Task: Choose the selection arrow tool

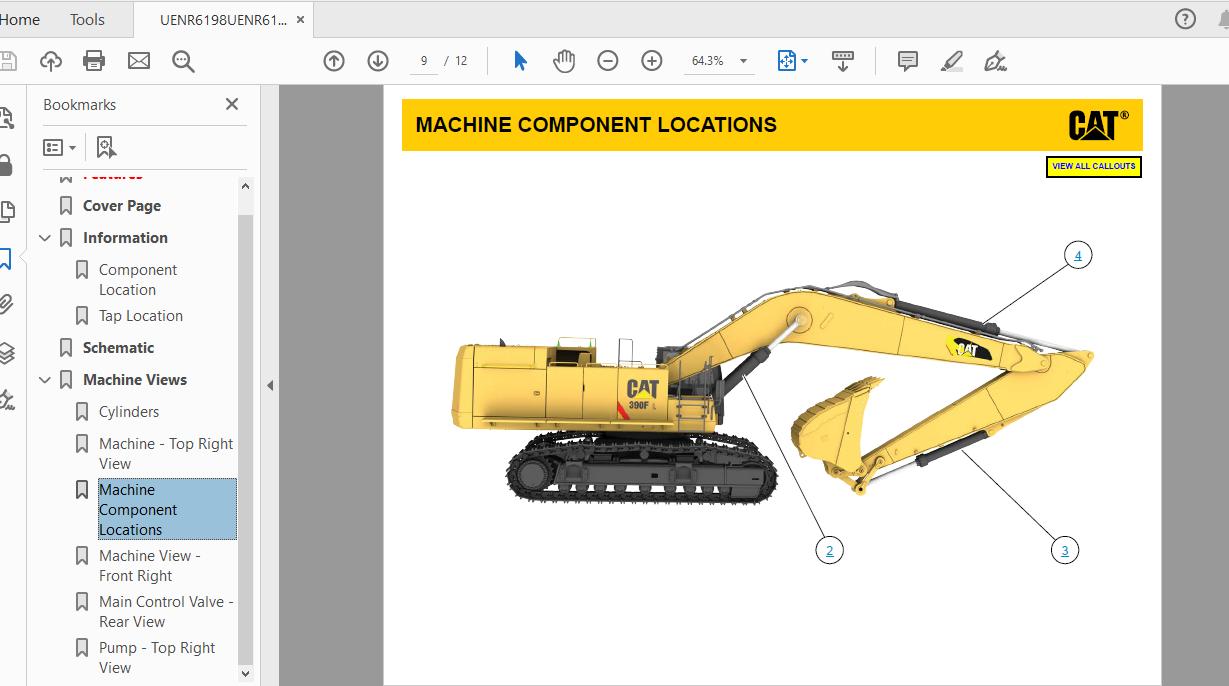Action: tap(520, 61)
